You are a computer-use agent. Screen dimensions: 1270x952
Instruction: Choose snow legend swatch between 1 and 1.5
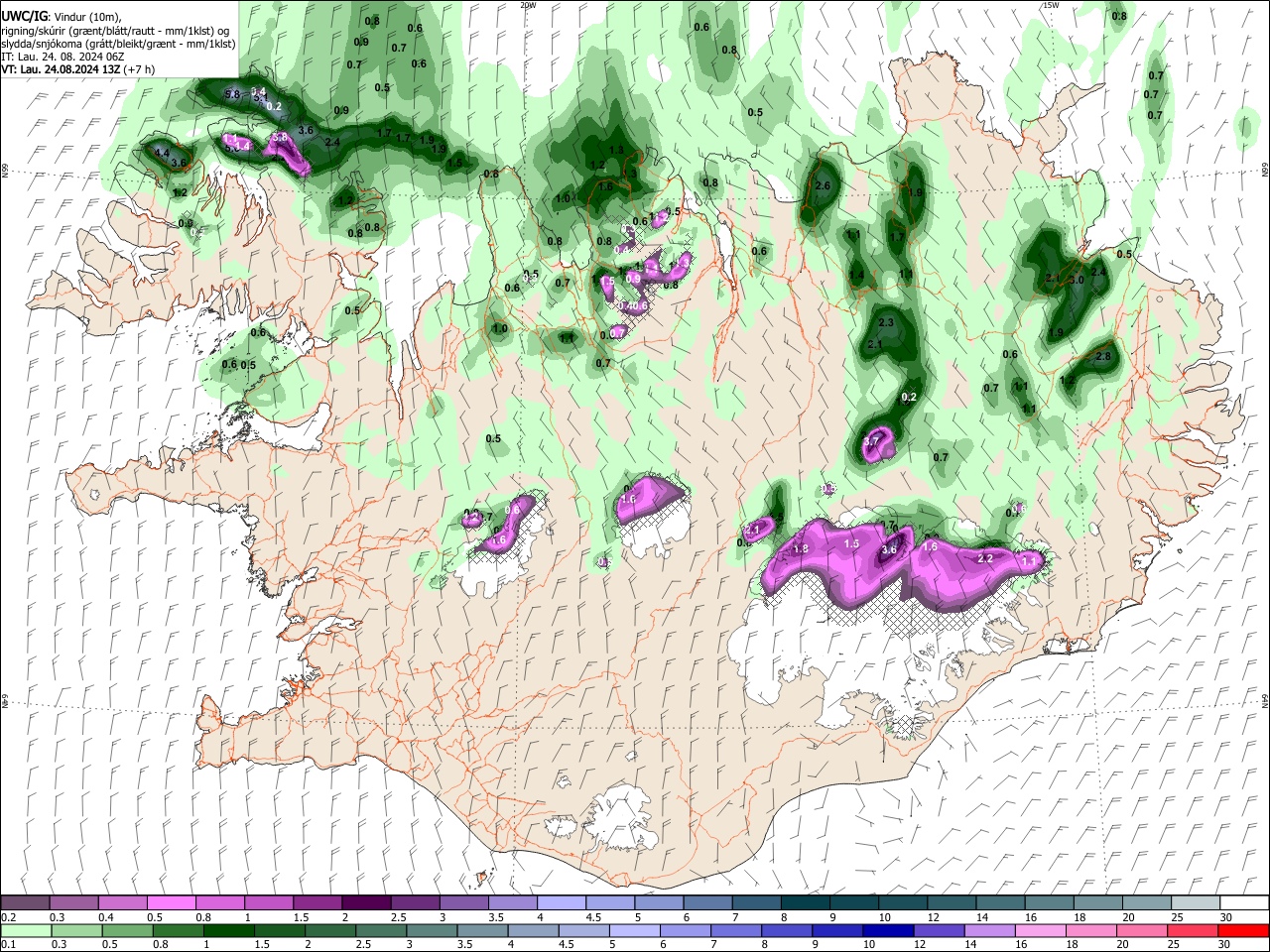(x=268, y=902)
